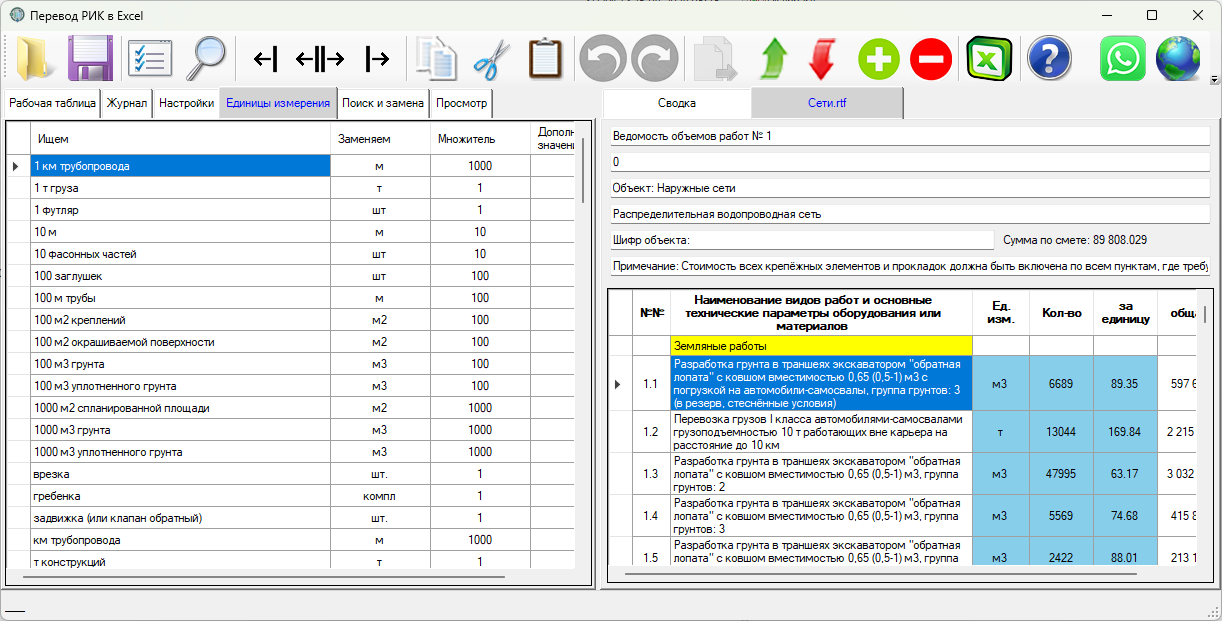Image resolution: width=1222 pixels, height=621 pixels.
Task: Click the green plus add icon
Action: click(x=879, y=59)
